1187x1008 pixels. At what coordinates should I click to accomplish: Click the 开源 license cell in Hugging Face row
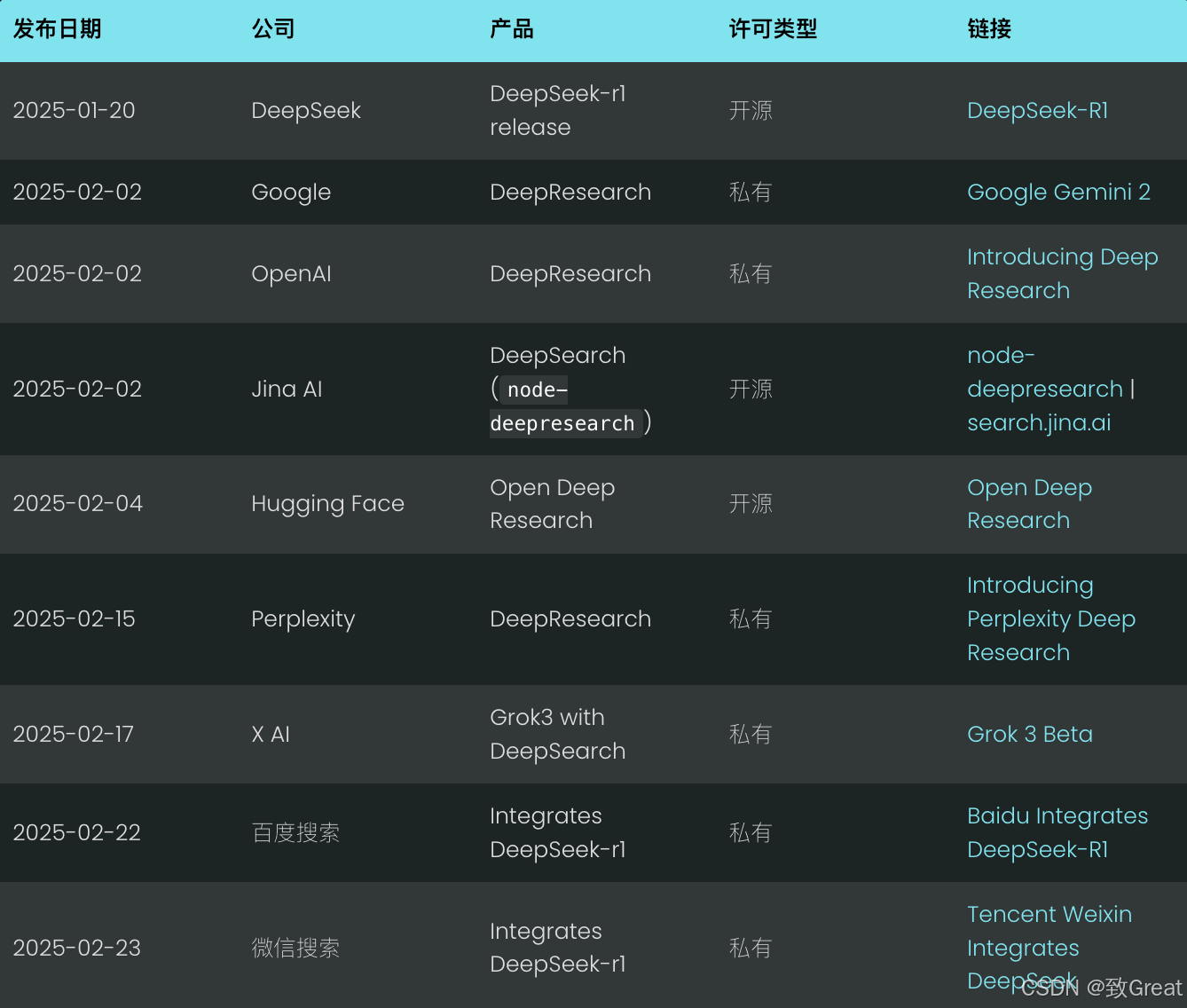(x=751, y=504)
